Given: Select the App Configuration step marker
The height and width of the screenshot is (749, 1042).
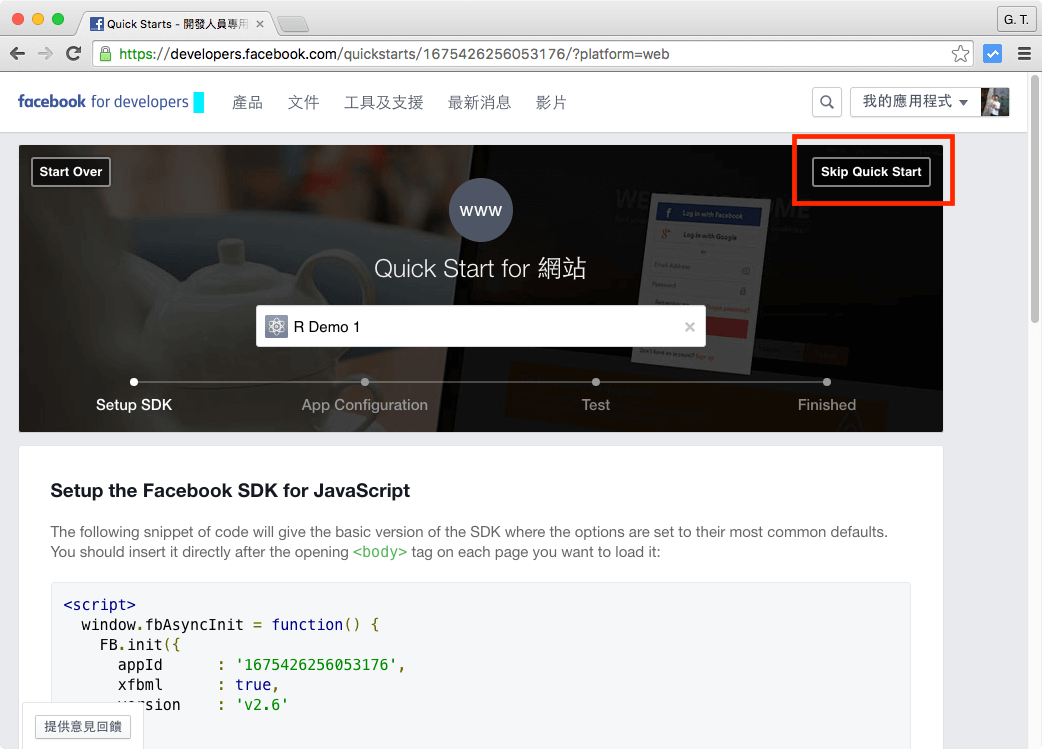Looking at the screenshot, I should [x=365, y=382].
